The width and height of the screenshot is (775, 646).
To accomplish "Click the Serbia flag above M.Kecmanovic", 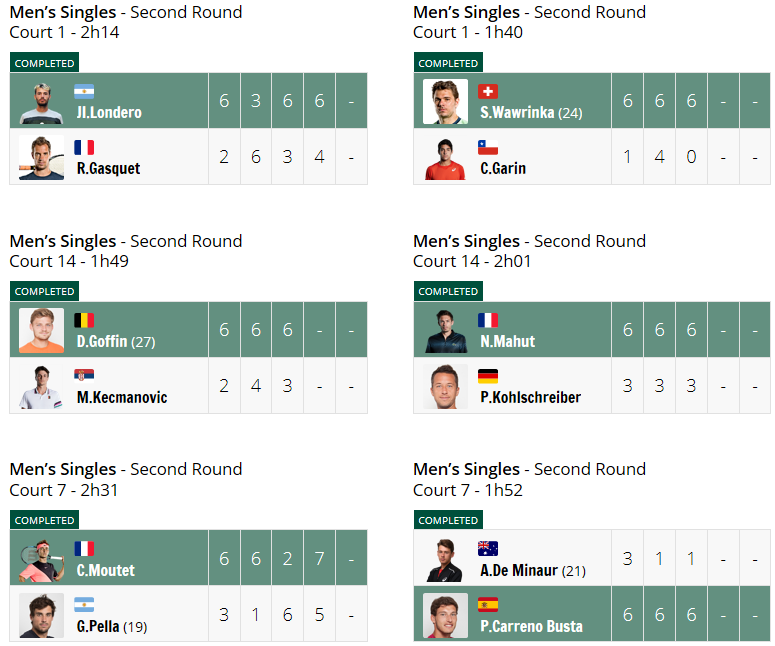I will (x=84, y=376).
